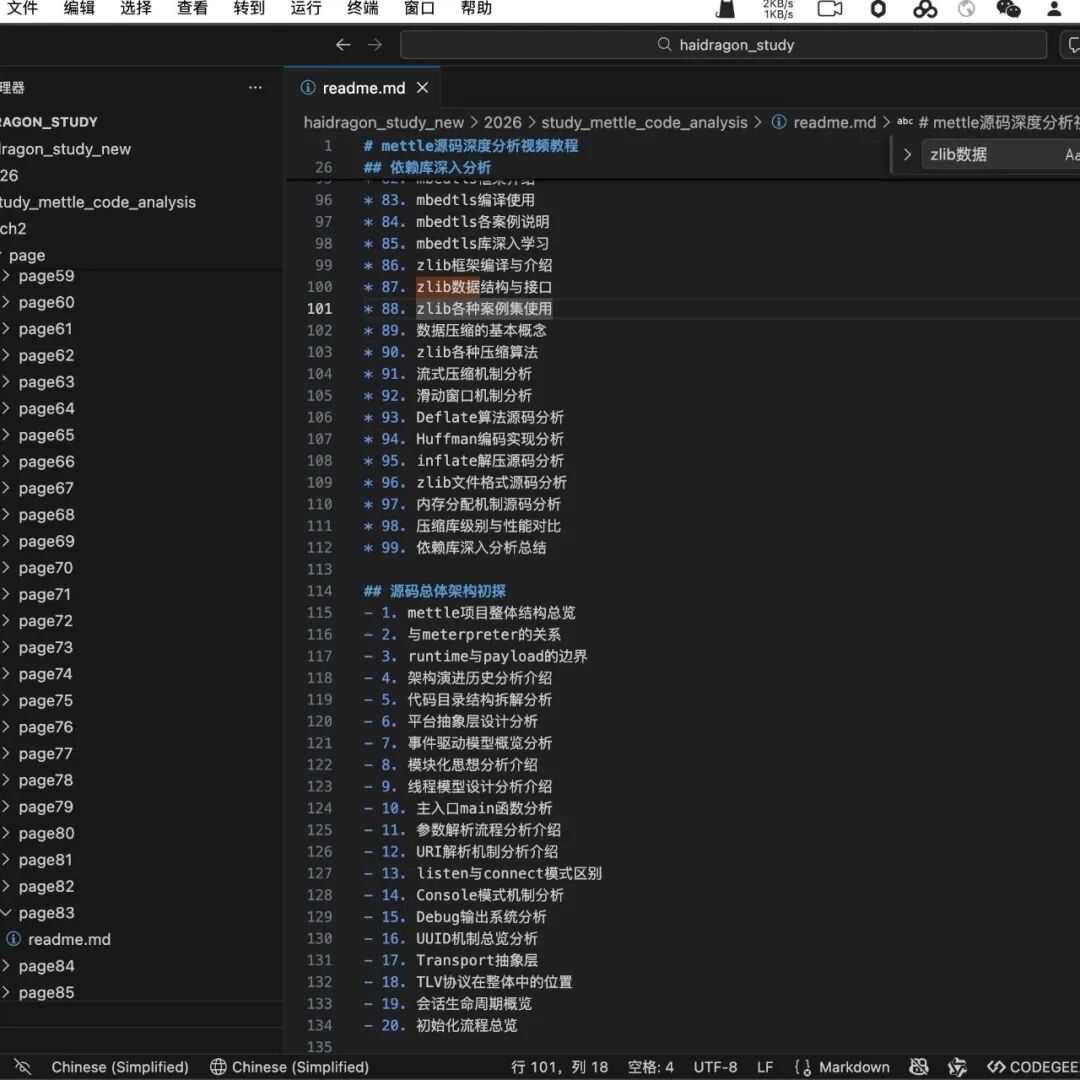1080x1080 pixels.
Task: Click the Copilot status bar icon
Action: click(918, 1068)
